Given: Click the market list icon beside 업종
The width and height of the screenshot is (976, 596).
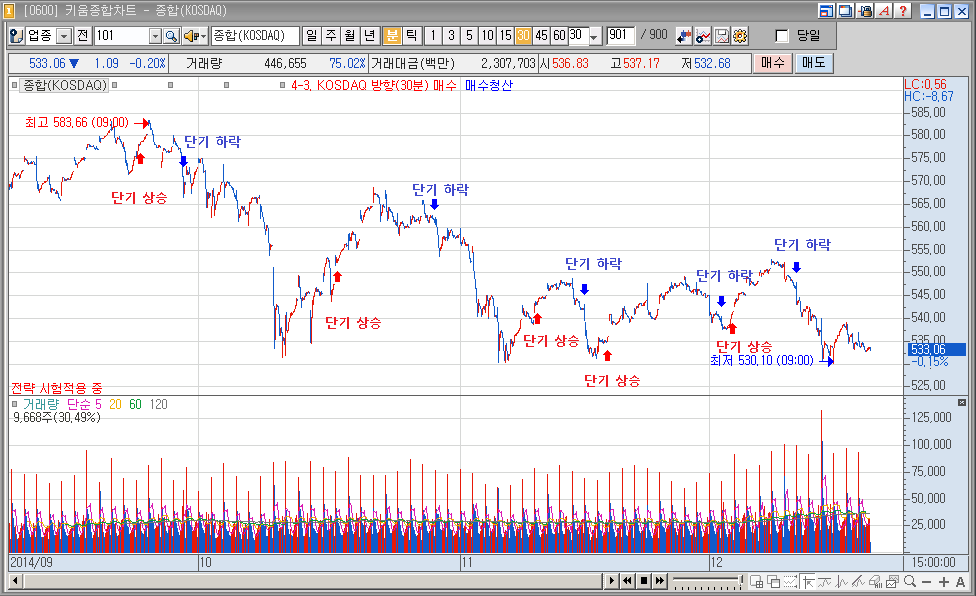Looking at the screenshot, I should point(17,36).
